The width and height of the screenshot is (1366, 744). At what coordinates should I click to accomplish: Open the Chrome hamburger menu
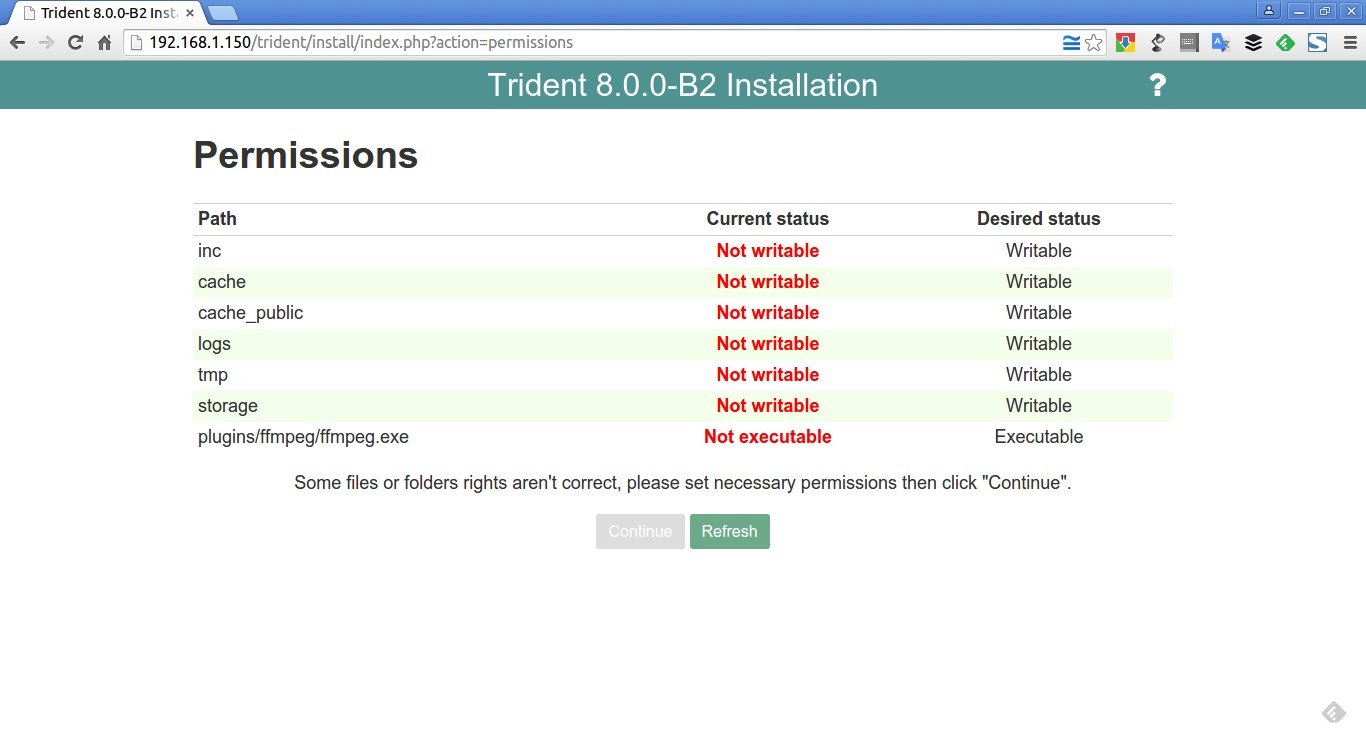coord(1348,43)
